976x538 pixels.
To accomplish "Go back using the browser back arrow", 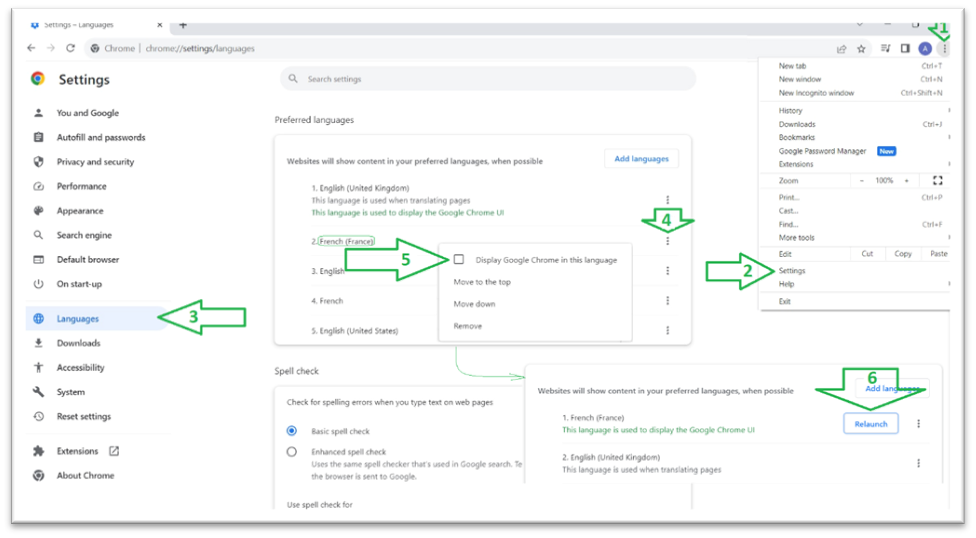I will click(x=31, y=48).
